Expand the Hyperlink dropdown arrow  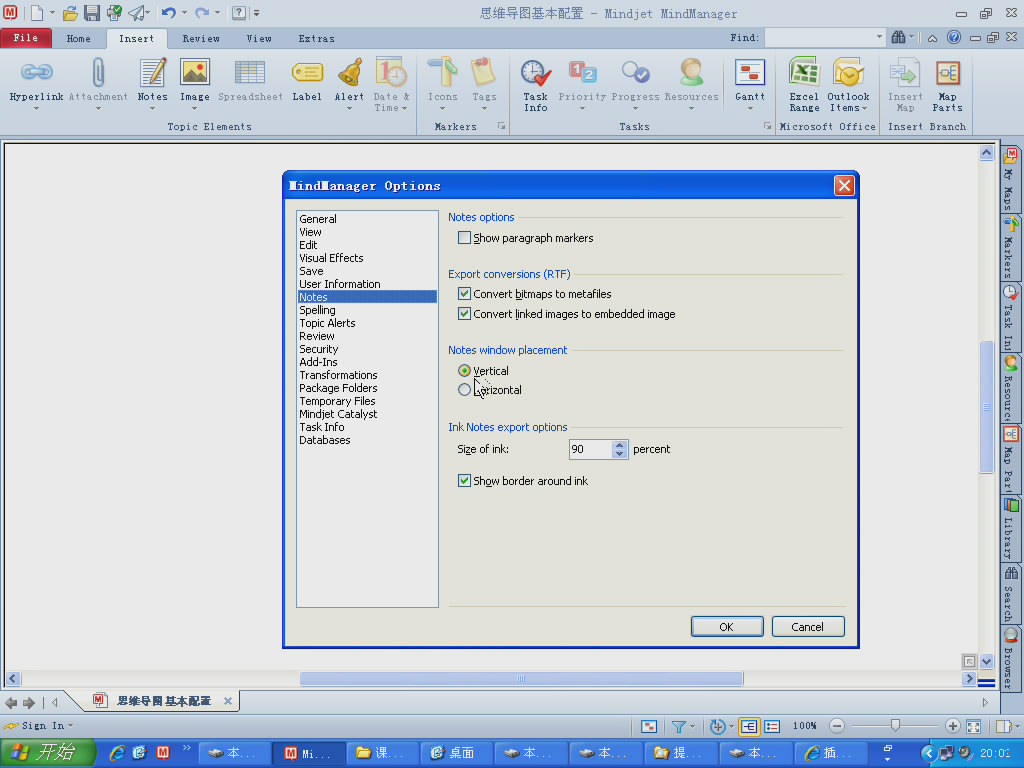click(37, 108)
